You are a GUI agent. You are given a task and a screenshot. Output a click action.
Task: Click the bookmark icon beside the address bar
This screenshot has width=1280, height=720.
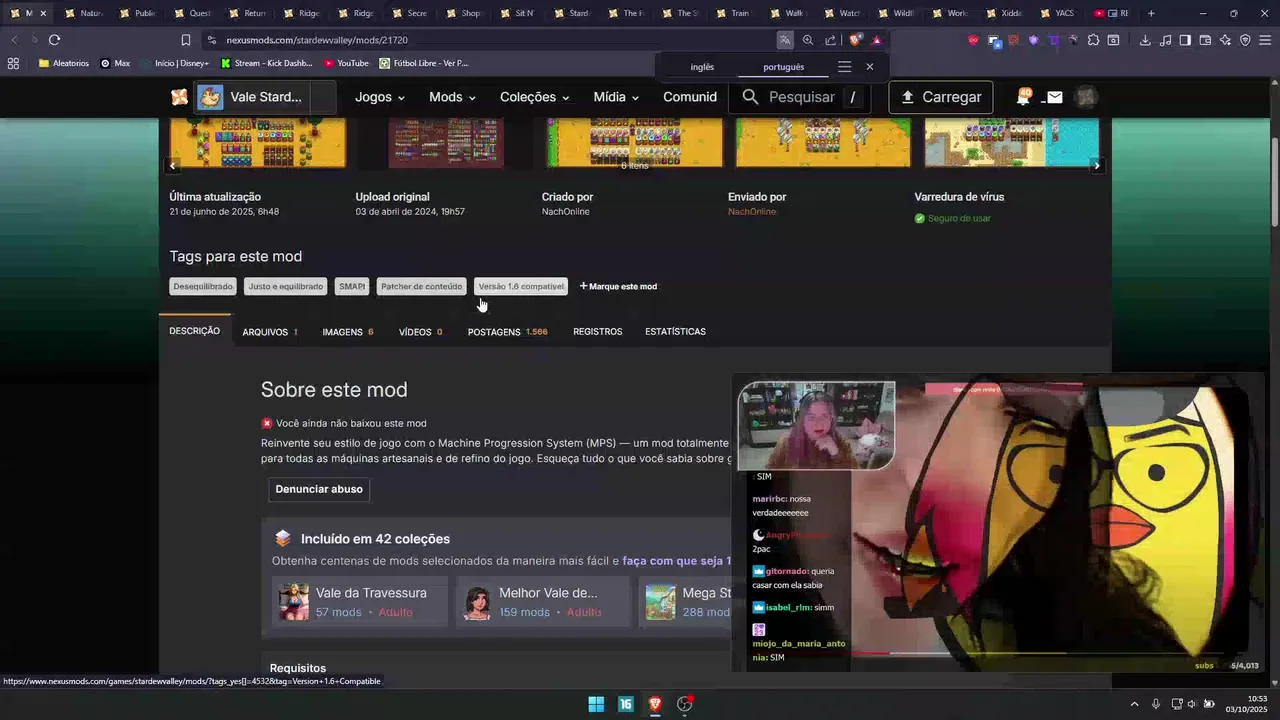click(x=186, y=40)
